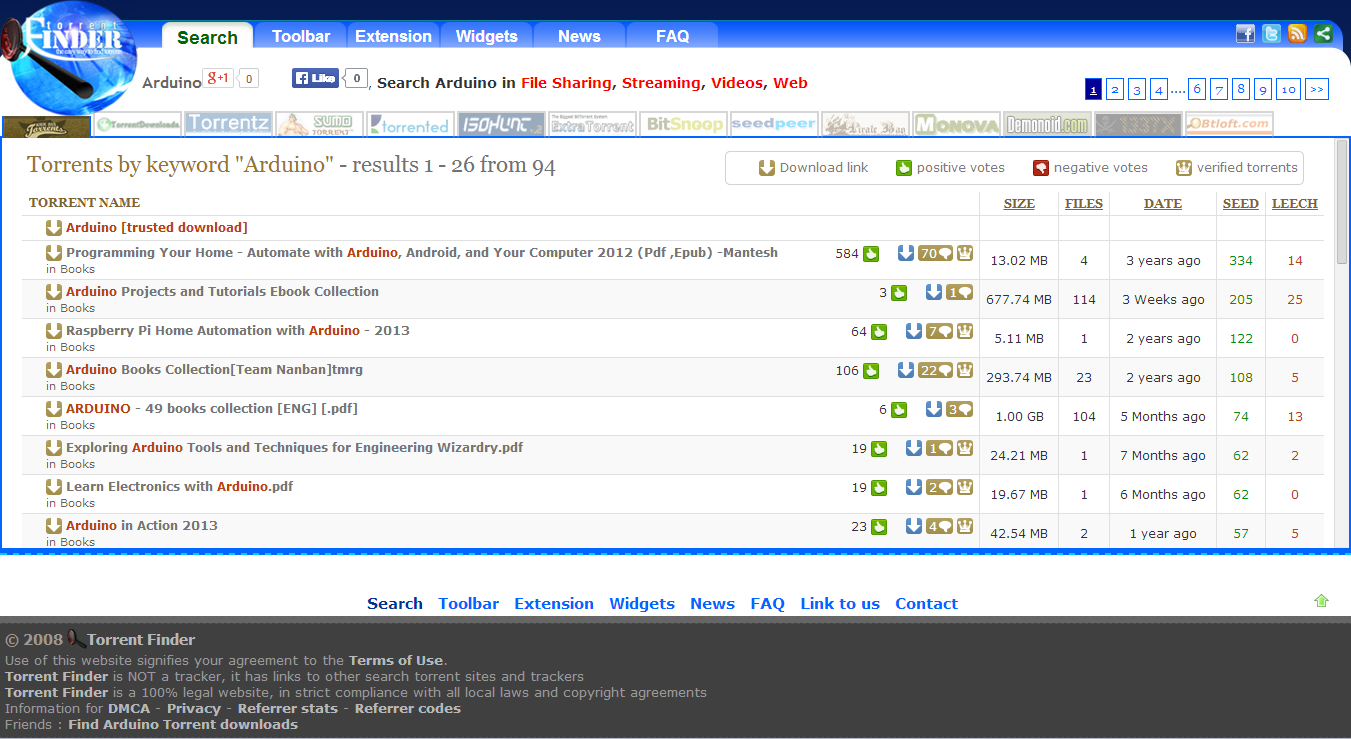Open the Twitter icon in header
Screen dimensions: 1351x739
coord(1271,33)
